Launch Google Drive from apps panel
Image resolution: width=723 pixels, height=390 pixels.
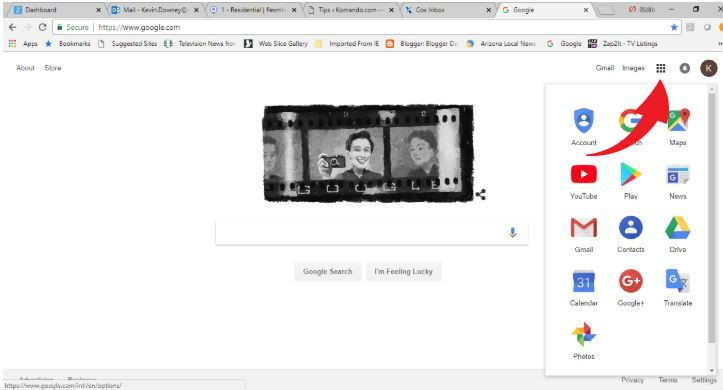coord(677,228)
